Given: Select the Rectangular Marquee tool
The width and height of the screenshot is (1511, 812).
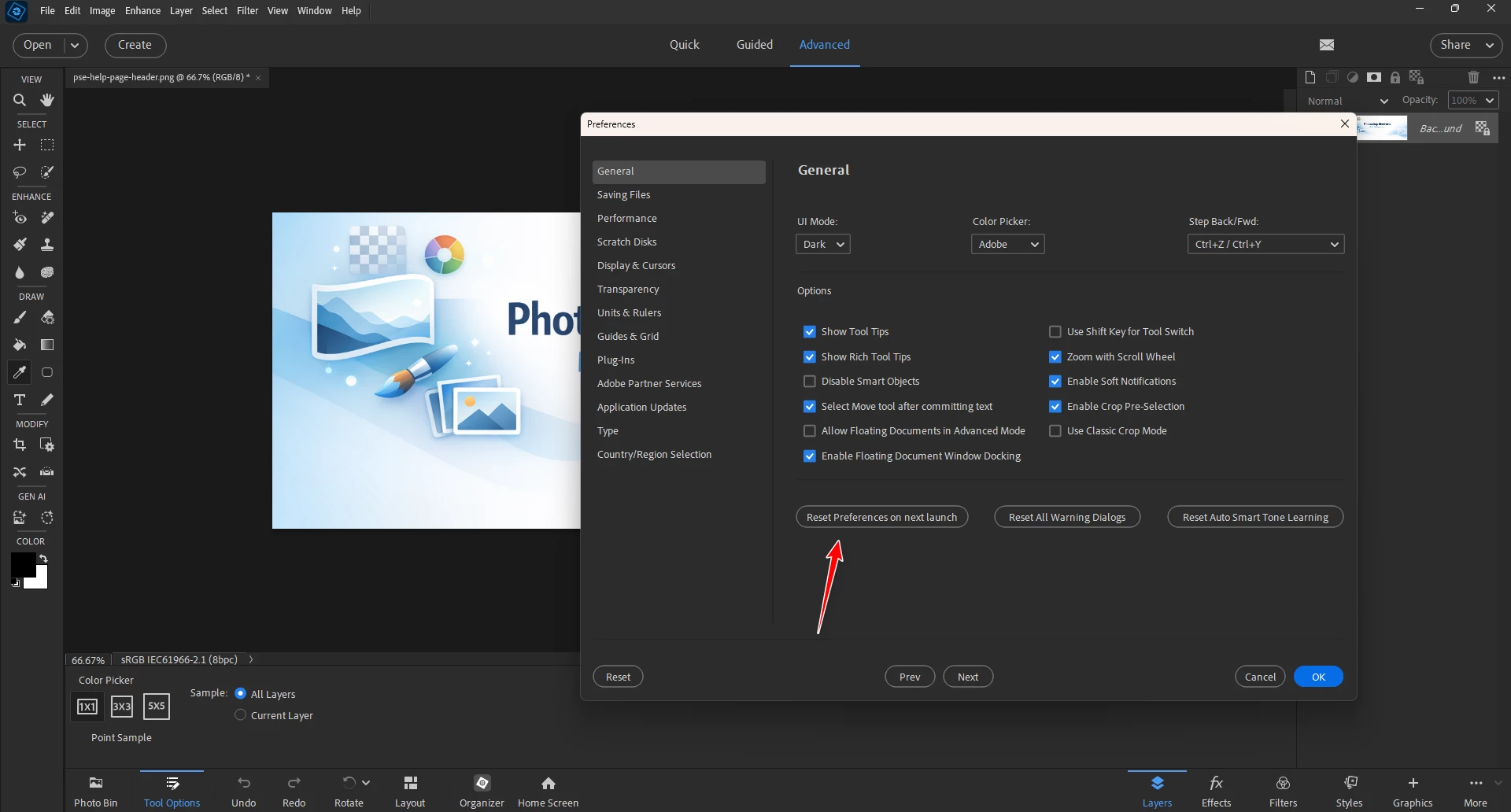Looking at the screenshot, I should click(47, 145).
